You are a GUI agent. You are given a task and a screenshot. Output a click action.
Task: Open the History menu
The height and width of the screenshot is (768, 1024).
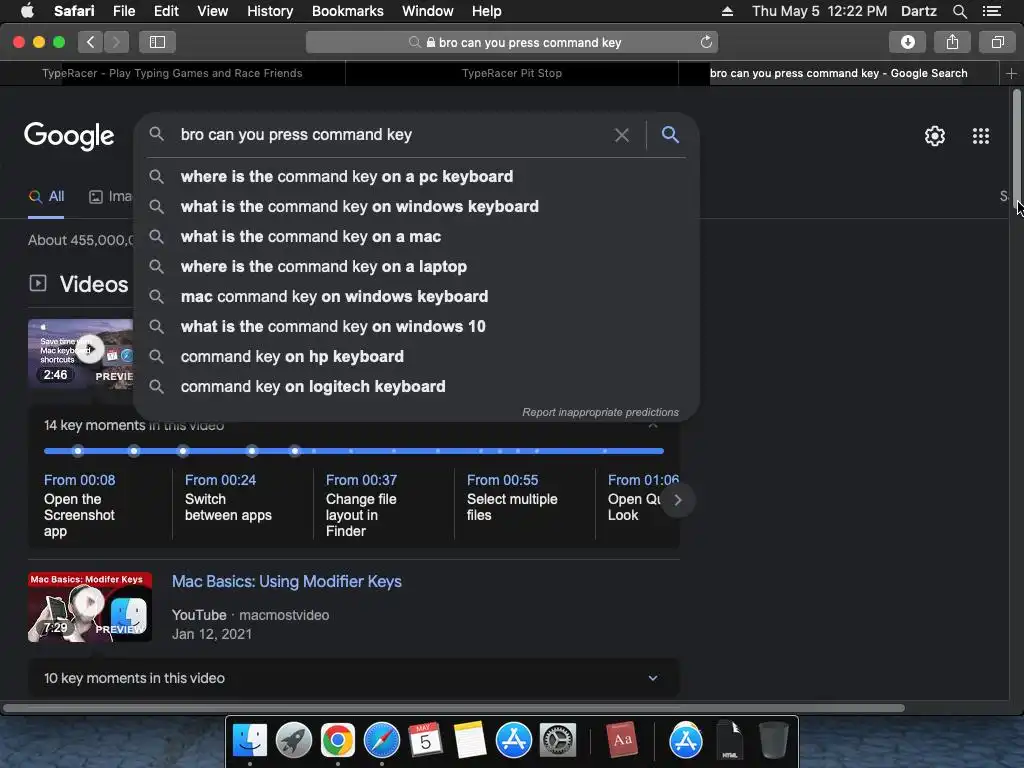270,11
